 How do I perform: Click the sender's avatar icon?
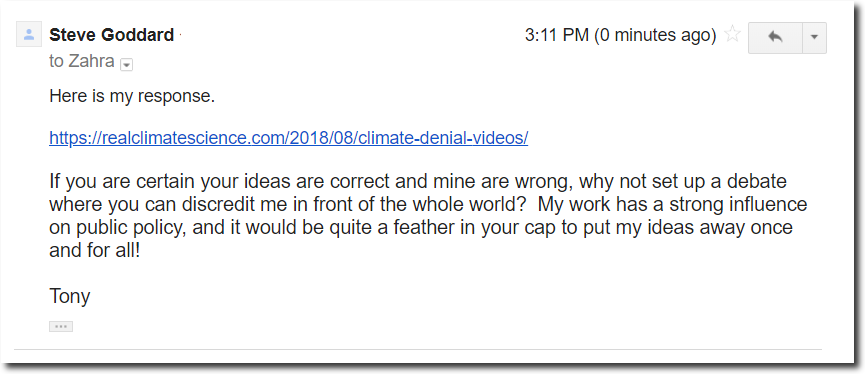point(29,35)
